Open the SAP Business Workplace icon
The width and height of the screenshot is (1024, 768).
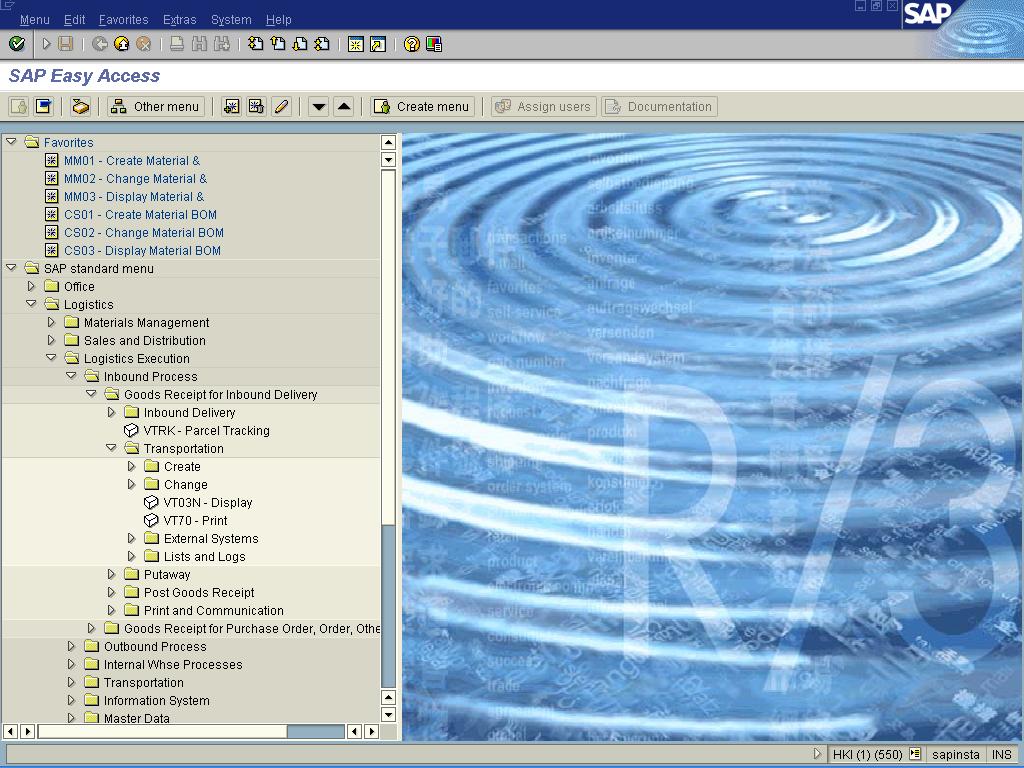coord(81,107)
